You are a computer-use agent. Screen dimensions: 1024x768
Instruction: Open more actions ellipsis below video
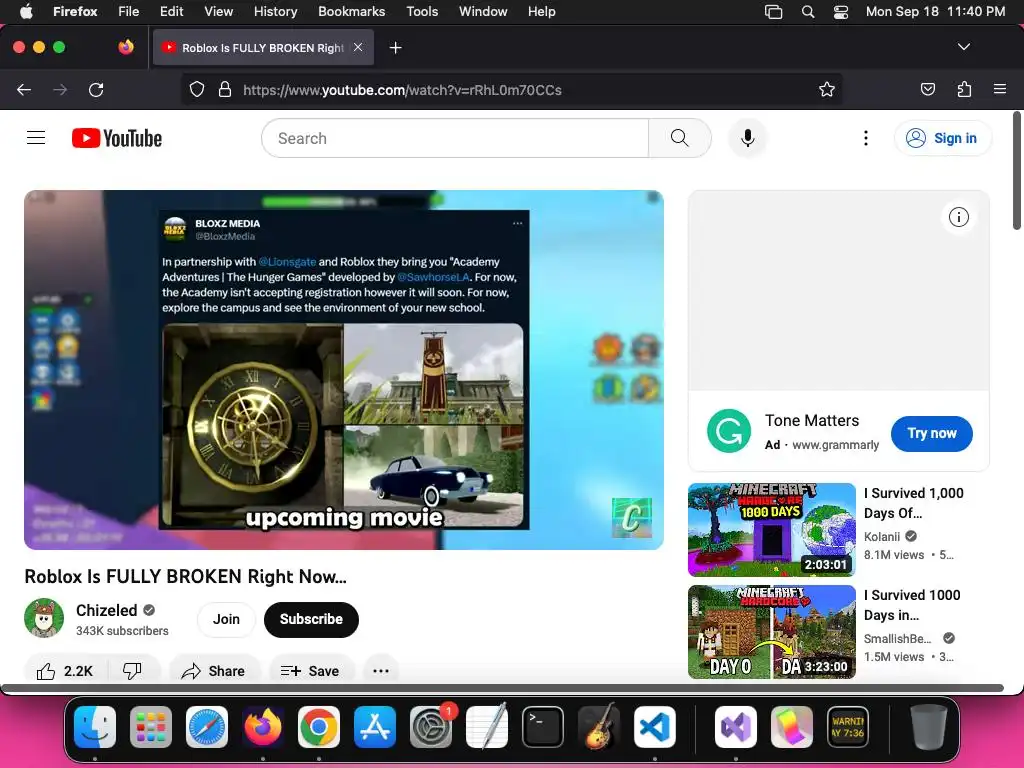[381, 671]
